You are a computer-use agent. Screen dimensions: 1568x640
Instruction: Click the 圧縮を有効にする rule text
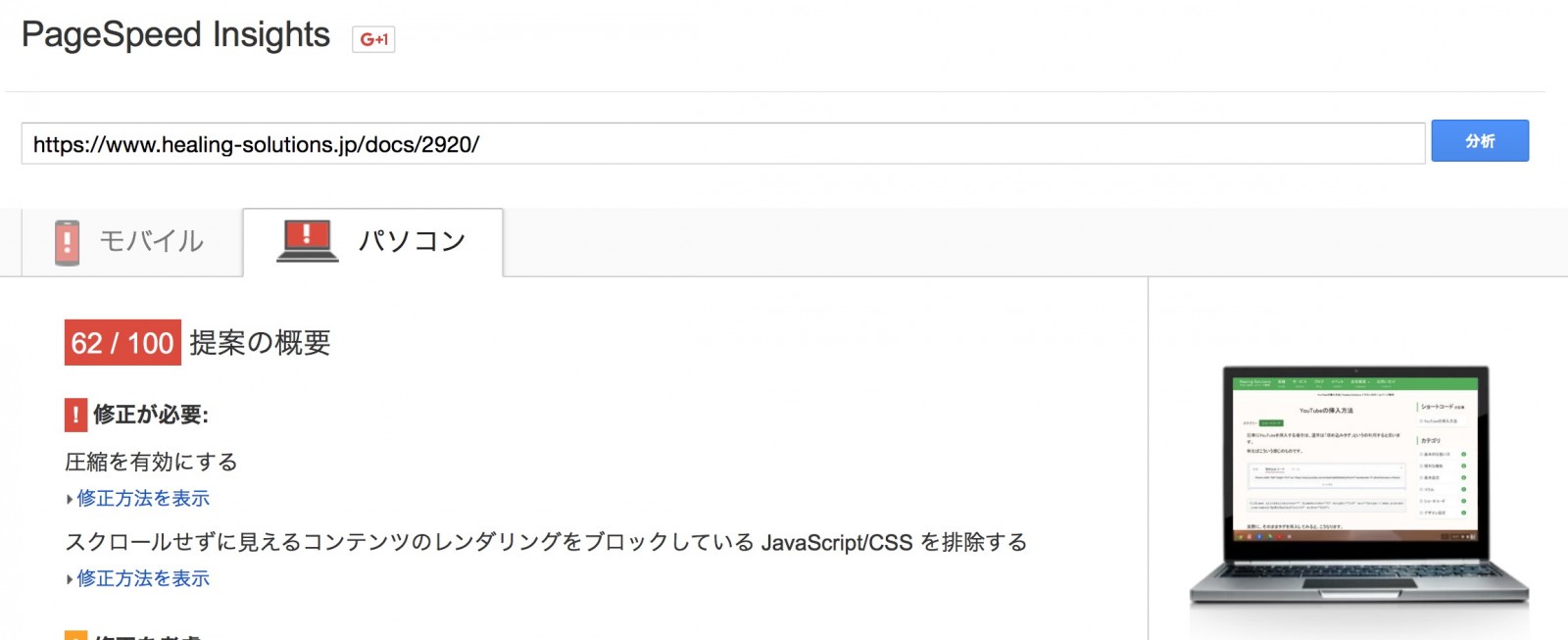point(151,462)
